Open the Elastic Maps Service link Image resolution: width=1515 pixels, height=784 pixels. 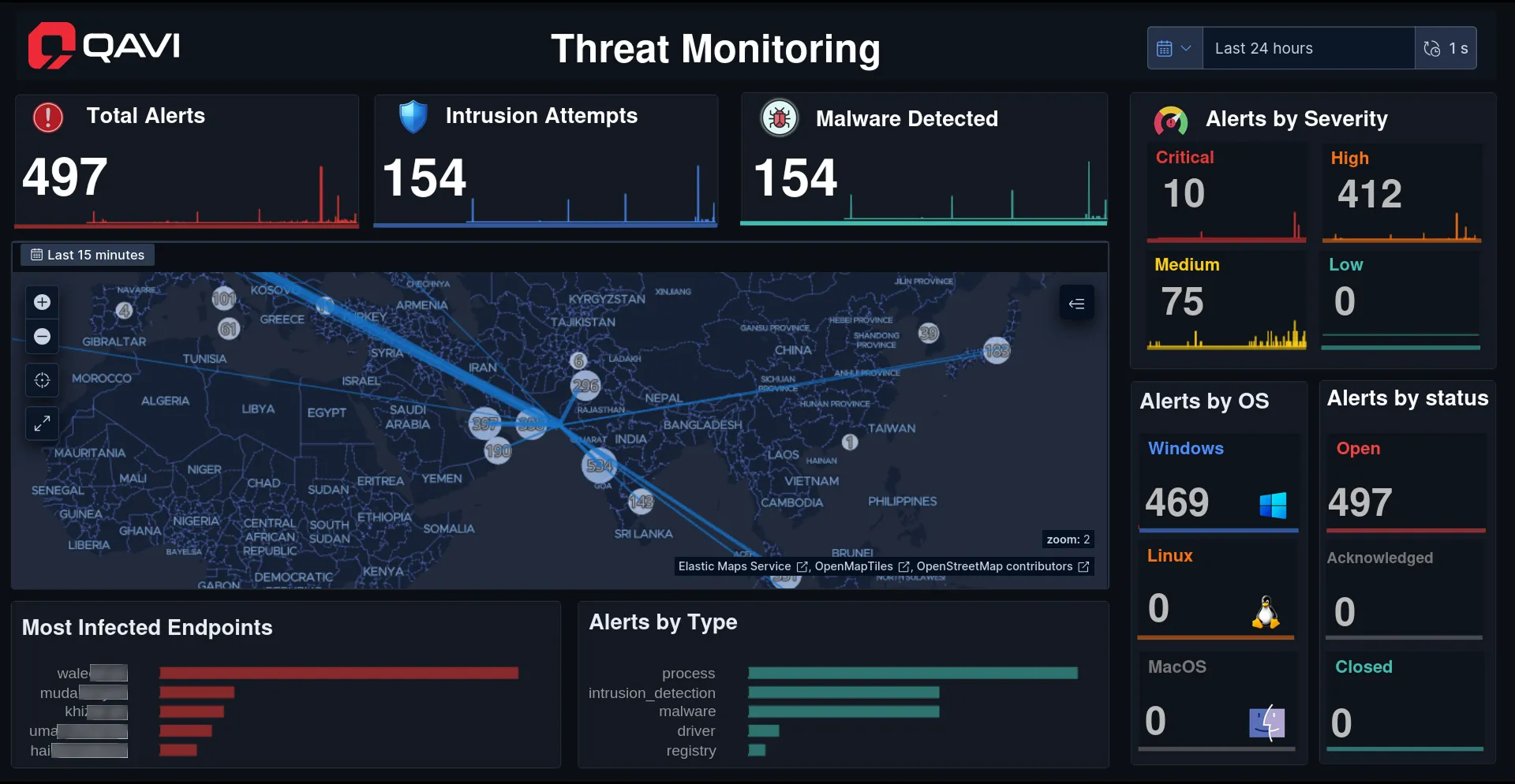coord(735,566)
